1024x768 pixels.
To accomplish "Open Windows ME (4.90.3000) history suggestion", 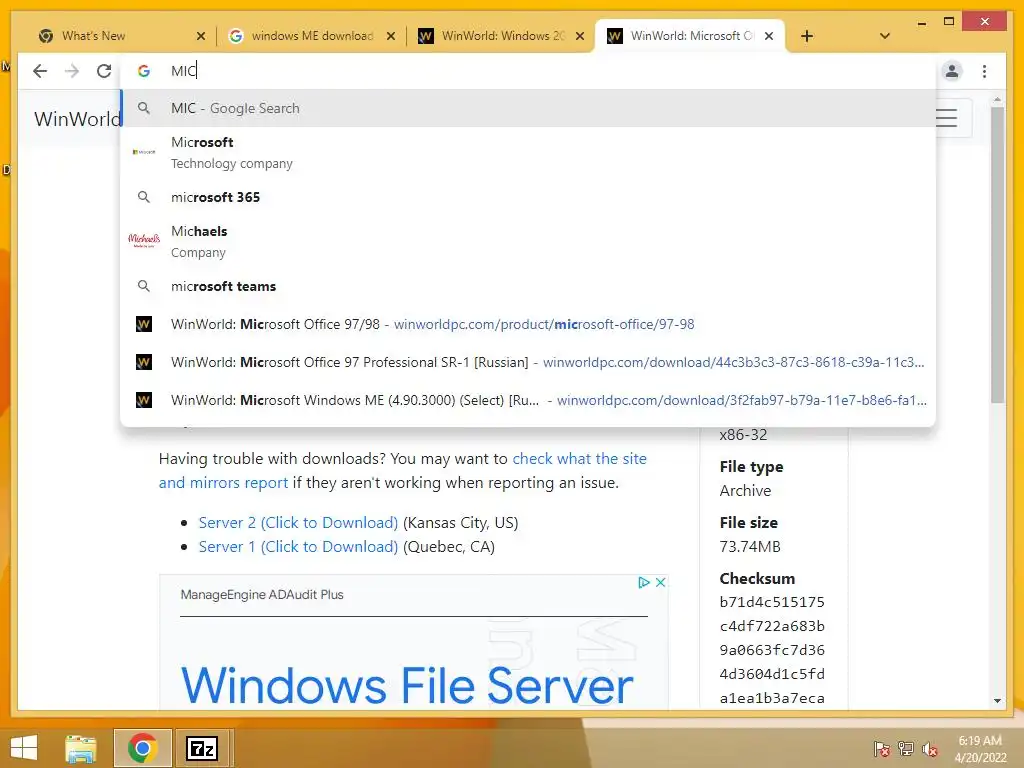I will coord(528,400).
